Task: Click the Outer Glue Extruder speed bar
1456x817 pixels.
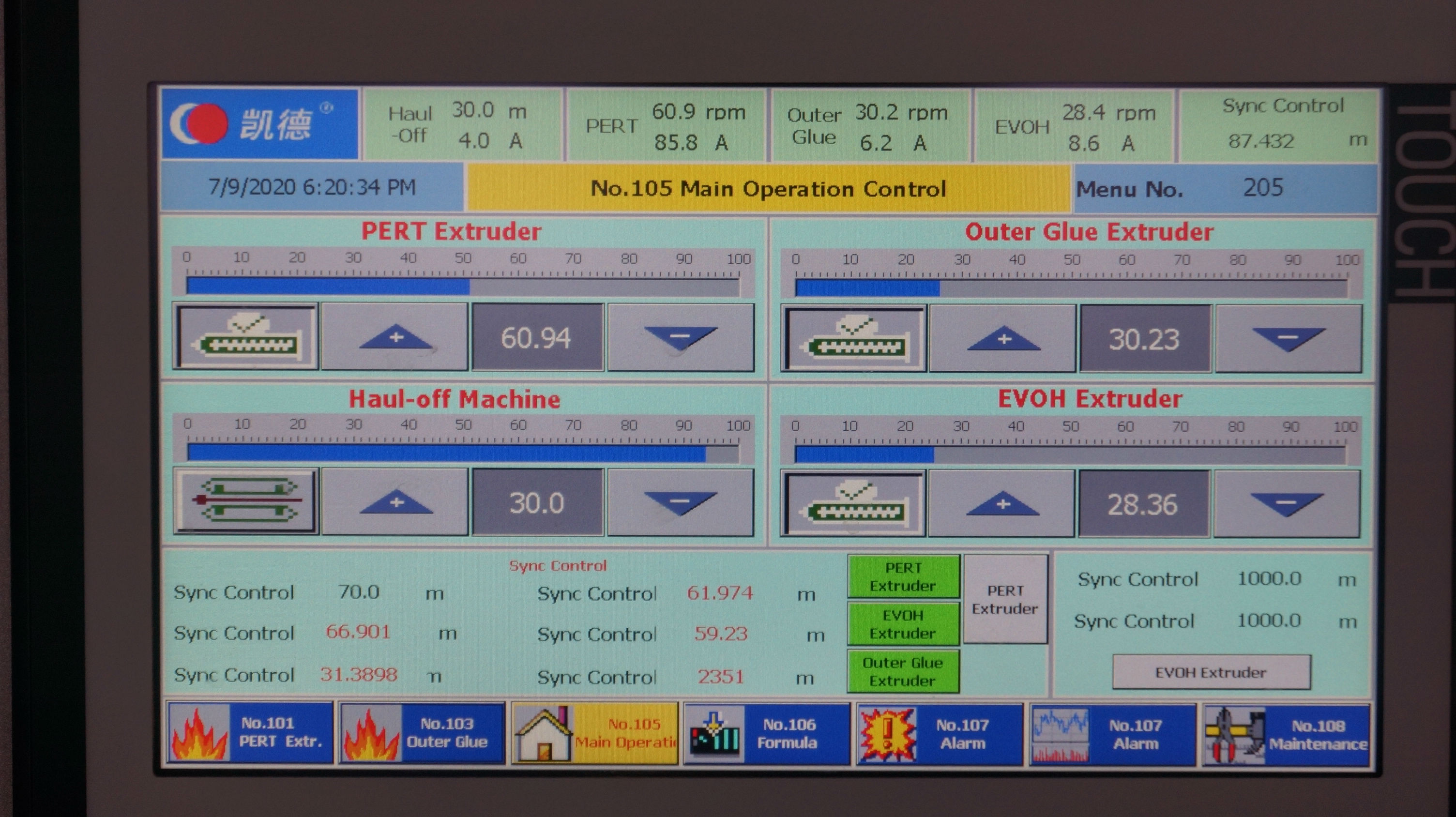Action: click(x=1072, y=287)
